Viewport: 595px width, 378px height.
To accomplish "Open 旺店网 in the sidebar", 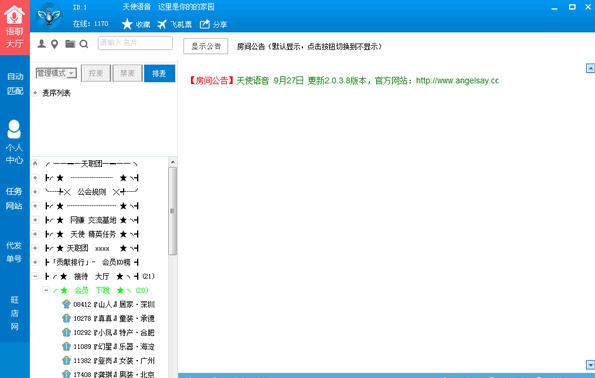I will pos(14,313).
